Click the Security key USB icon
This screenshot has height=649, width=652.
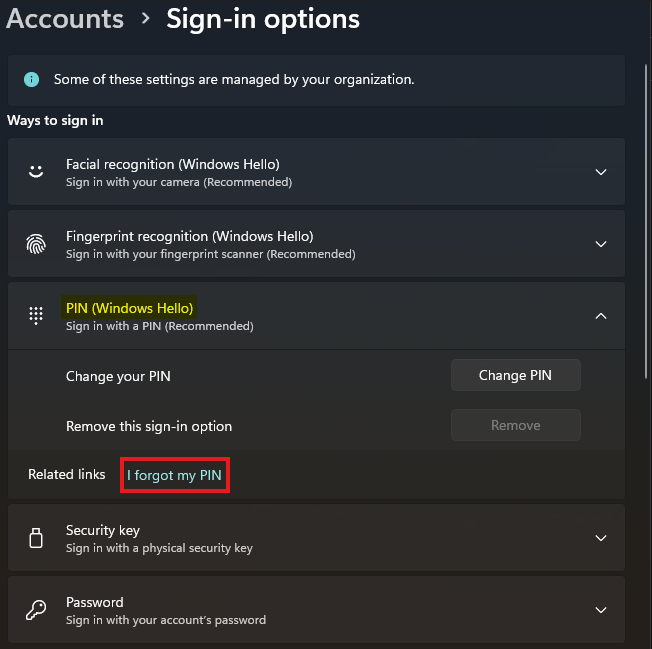click(36, 538)
